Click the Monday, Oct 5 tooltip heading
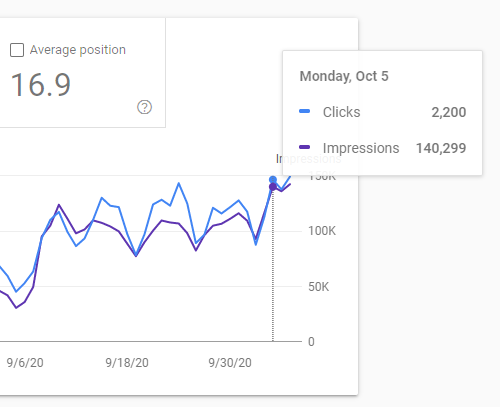500x407 pixels. point(344,76)
